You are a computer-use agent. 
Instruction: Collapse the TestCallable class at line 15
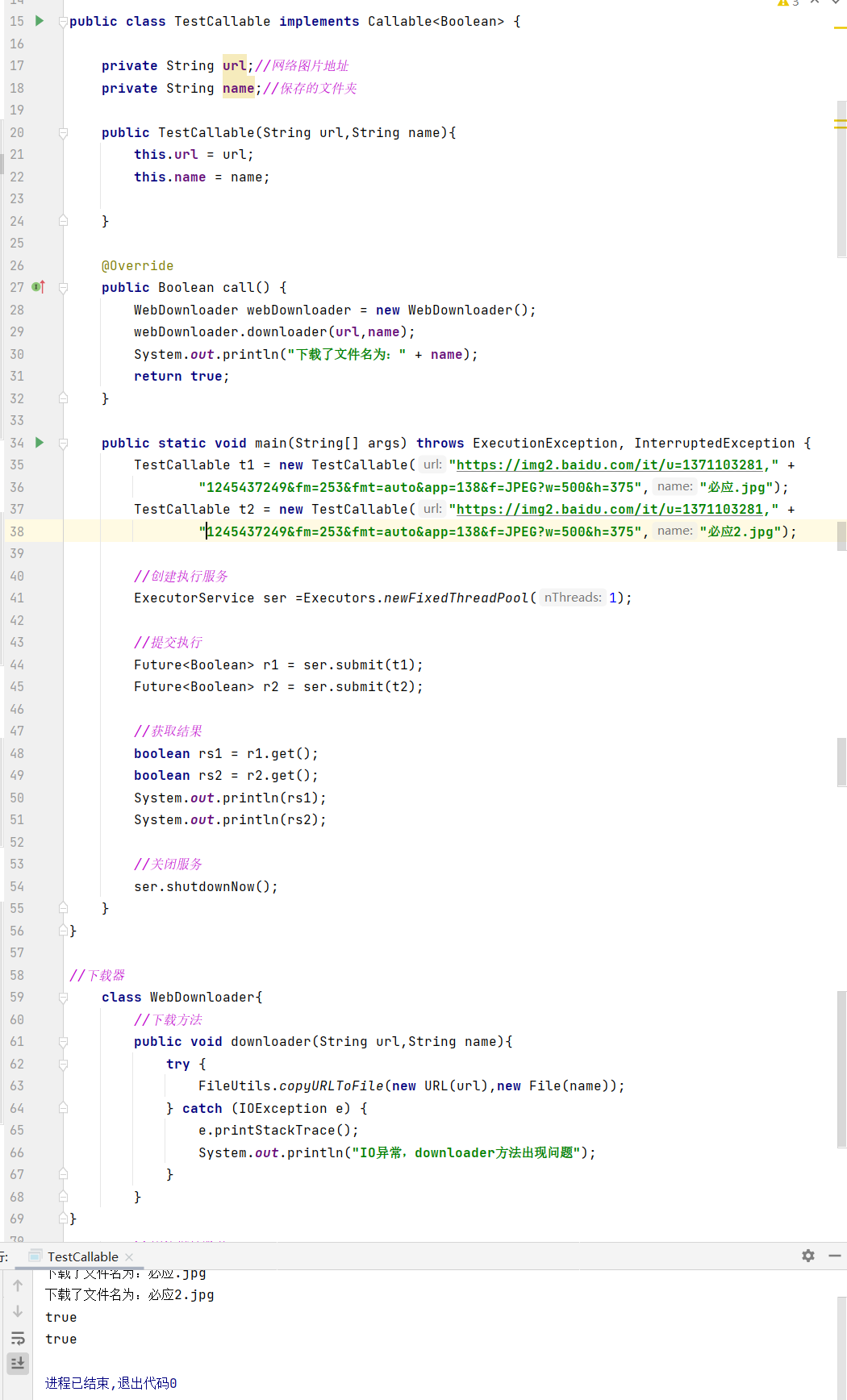click(x=63, y=22)
